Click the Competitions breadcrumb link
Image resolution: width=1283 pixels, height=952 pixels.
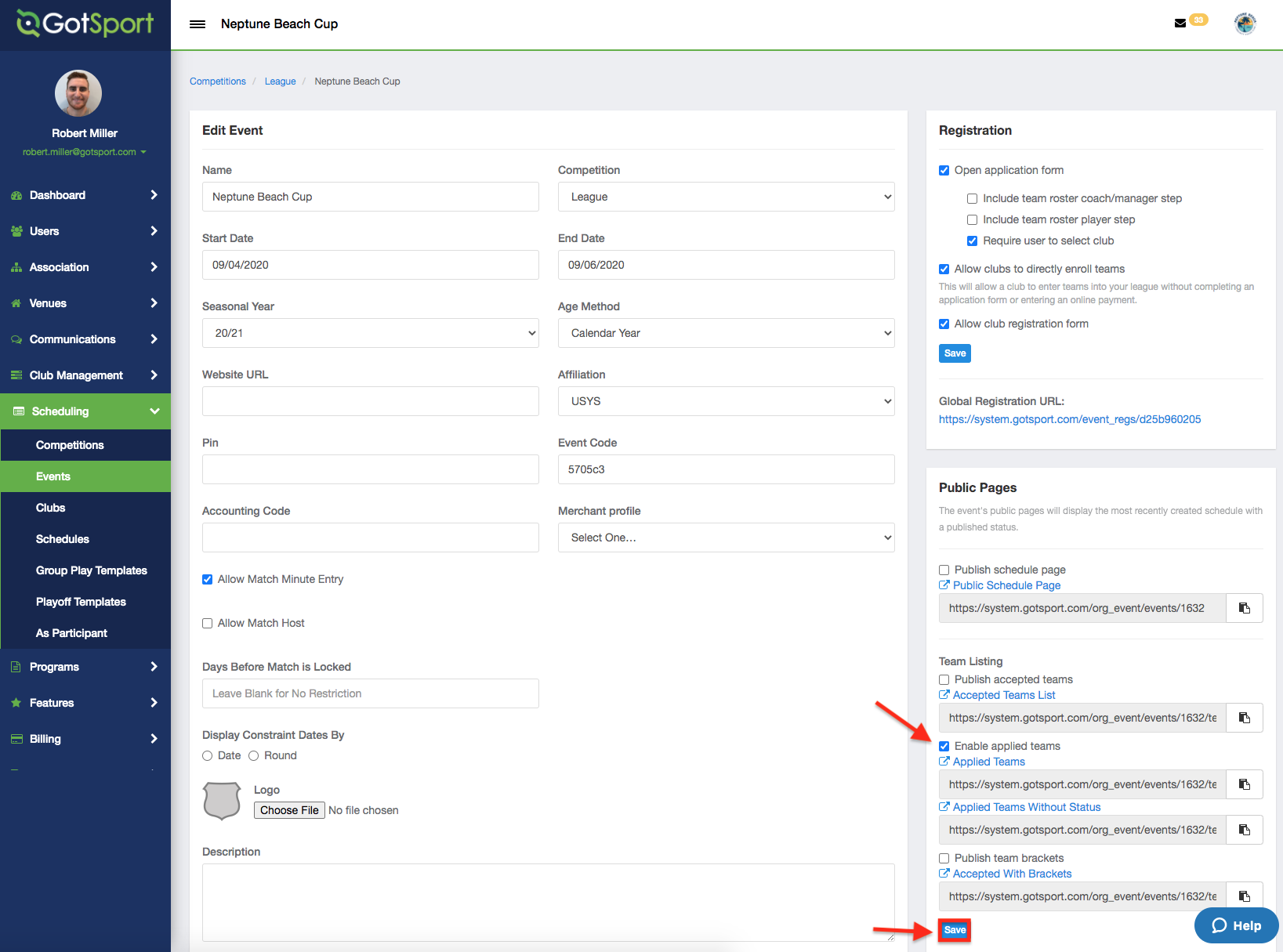point(218,81)
